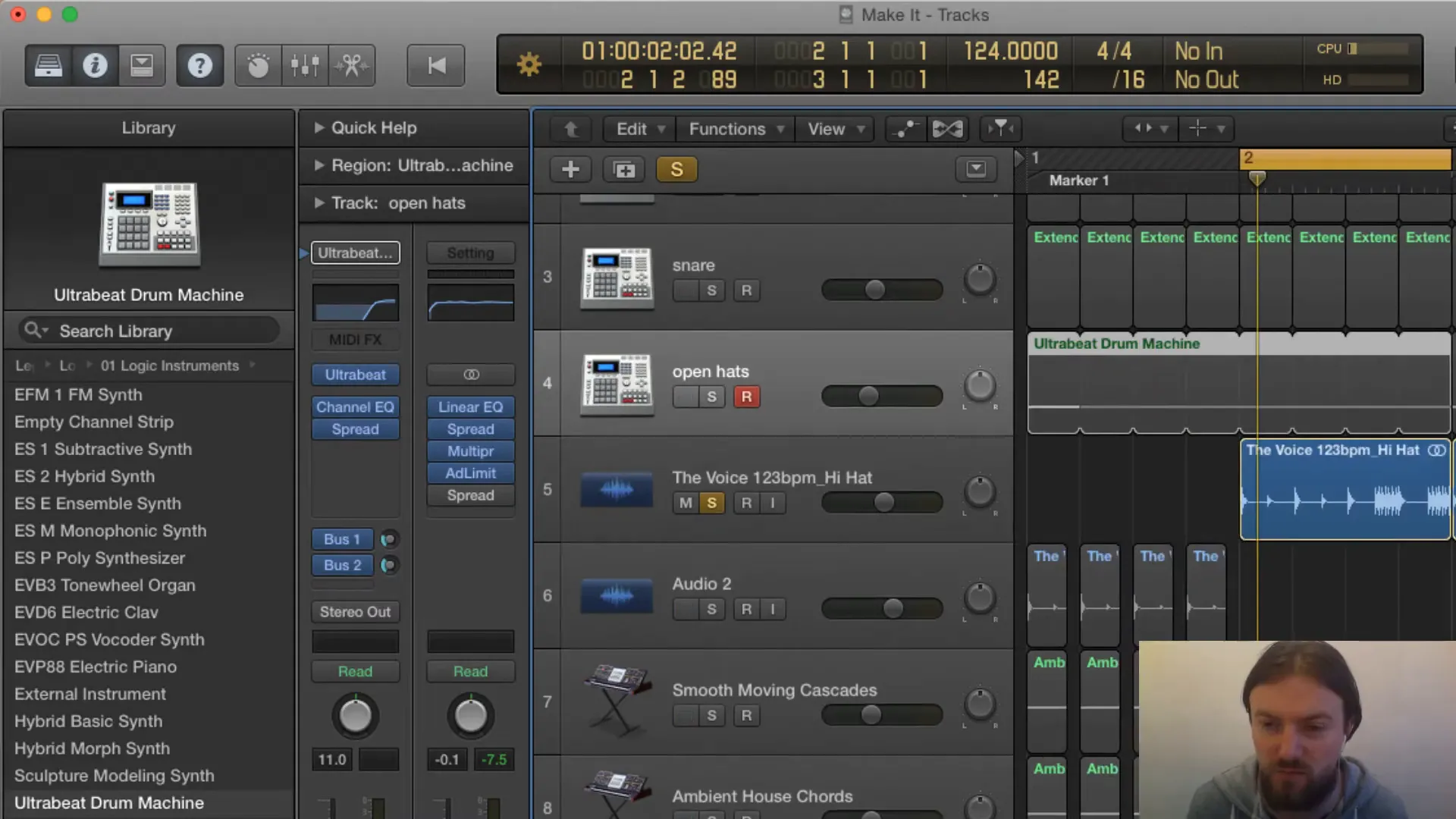
Task: Click the Smooth Moving Cascades keyboard icon
Action: 618,699
